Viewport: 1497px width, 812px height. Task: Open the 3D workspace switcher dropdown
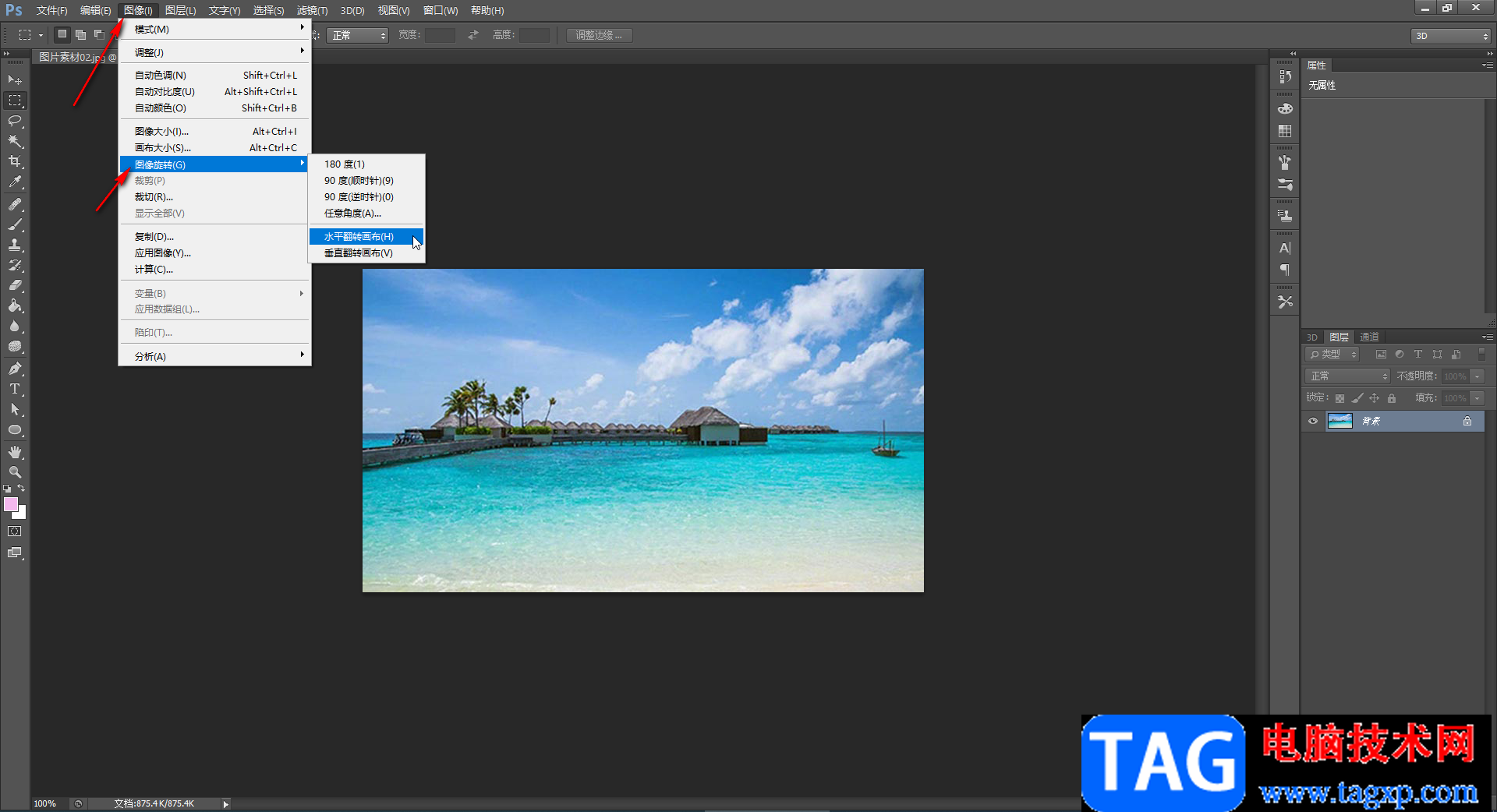1451,36
